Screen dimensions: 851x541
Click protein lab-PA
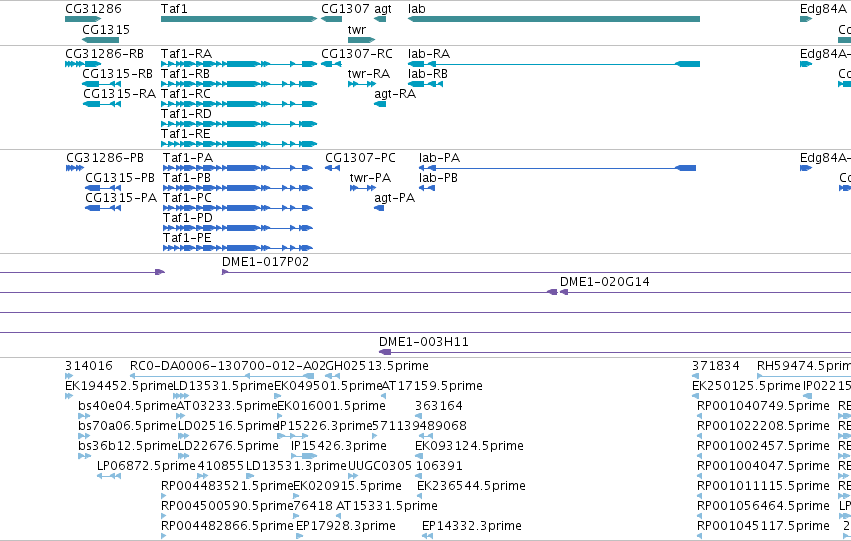click(x=557, y=168)
